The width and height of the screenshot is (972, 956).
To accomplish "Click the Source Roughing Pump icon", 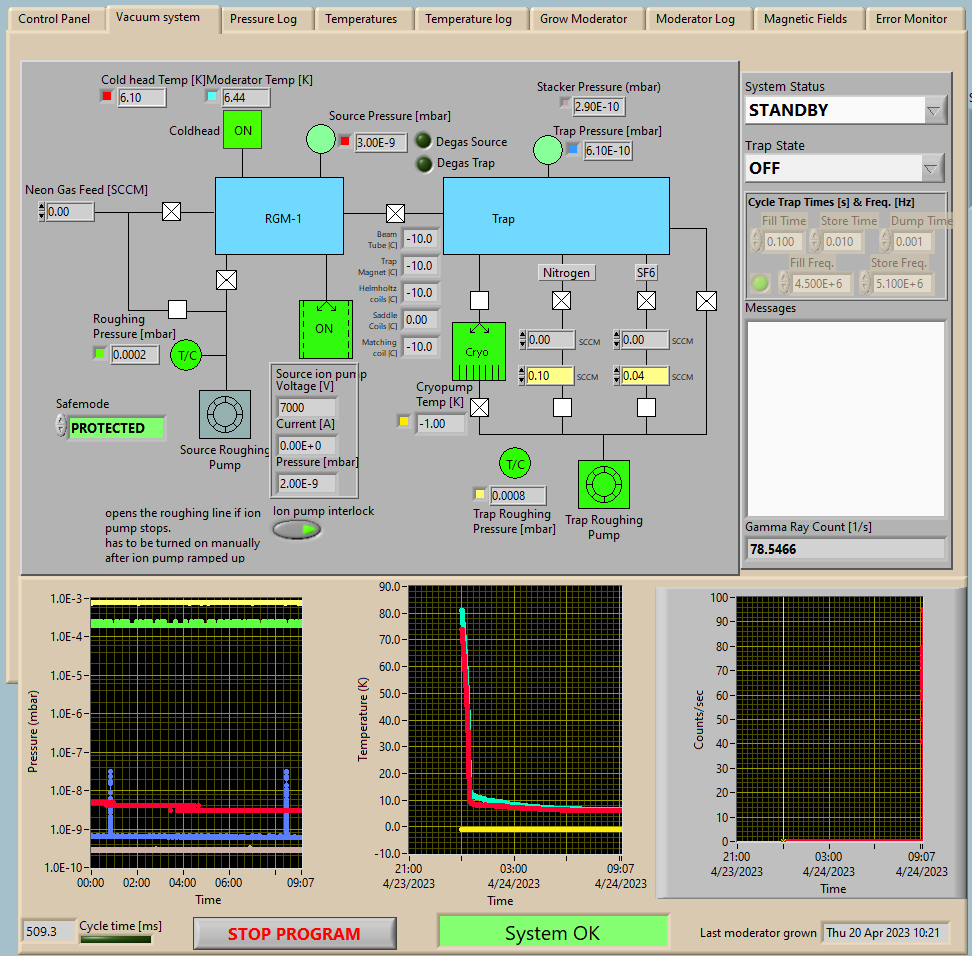I will coord(225,414).
